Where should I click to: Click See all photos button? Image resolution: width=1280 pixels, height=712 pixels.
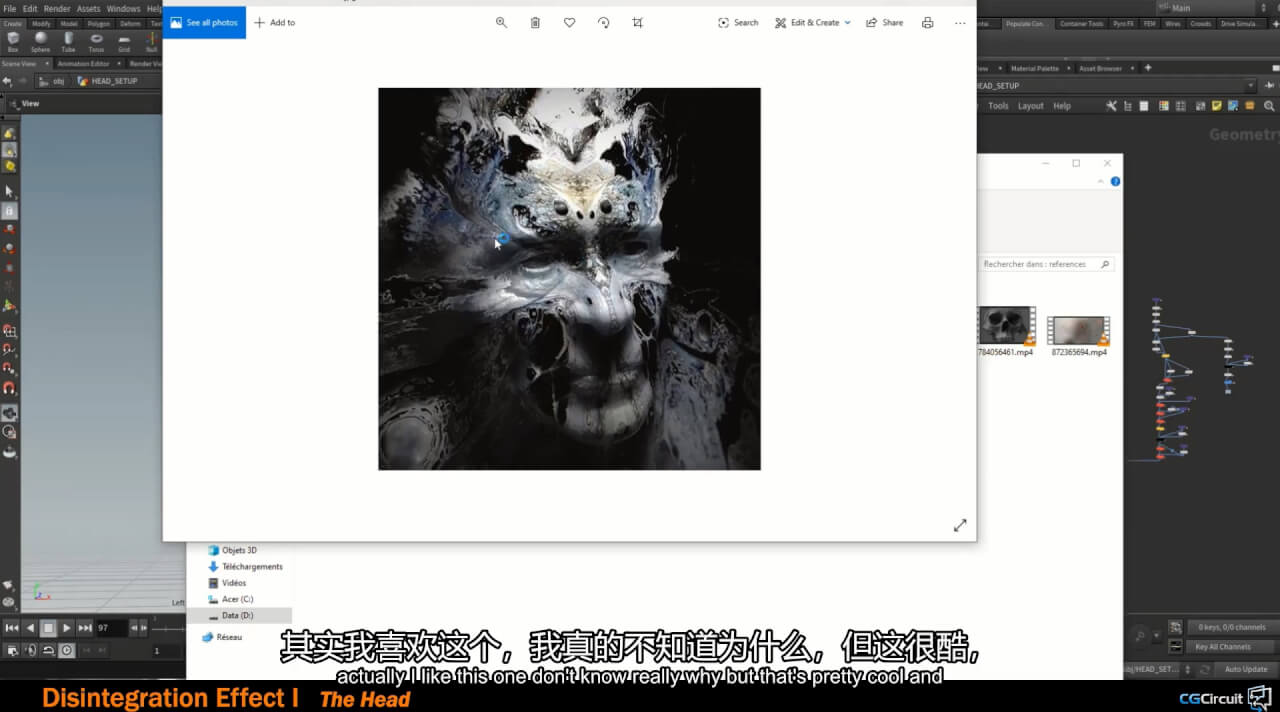coord(204,22)
